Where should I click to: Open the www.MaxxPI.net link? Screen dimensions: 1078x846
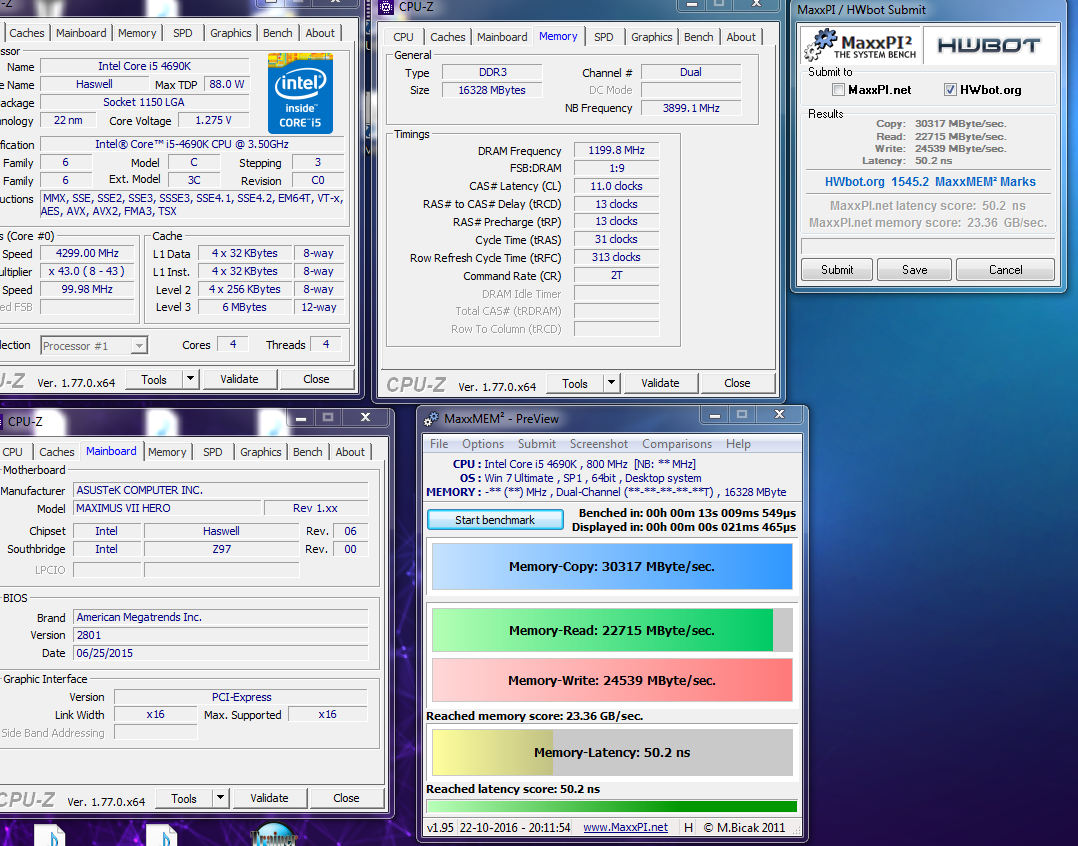coord(625,827)
